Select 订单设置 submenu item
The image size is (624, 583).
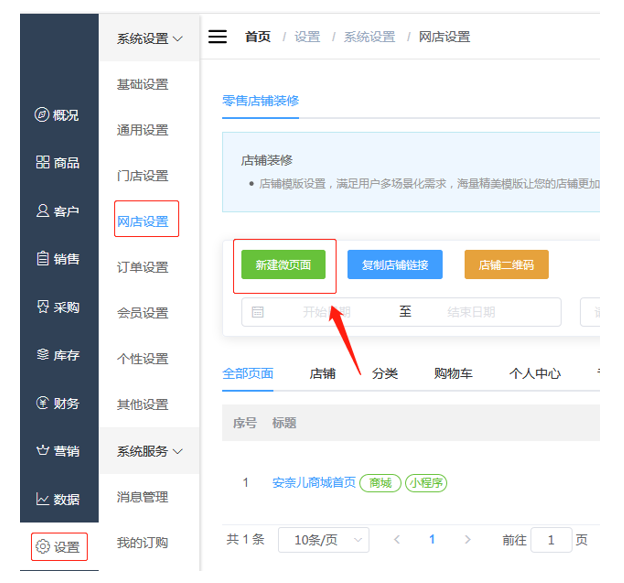point(142,267)
